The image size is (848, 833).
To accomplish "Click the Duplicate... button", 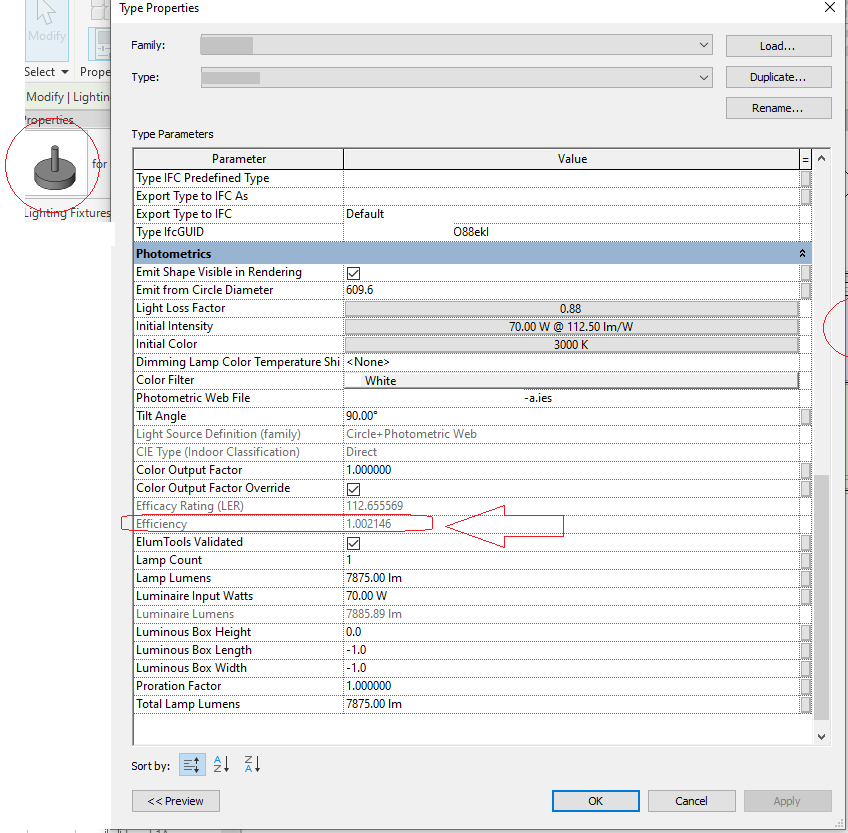I will click(778, 77).
